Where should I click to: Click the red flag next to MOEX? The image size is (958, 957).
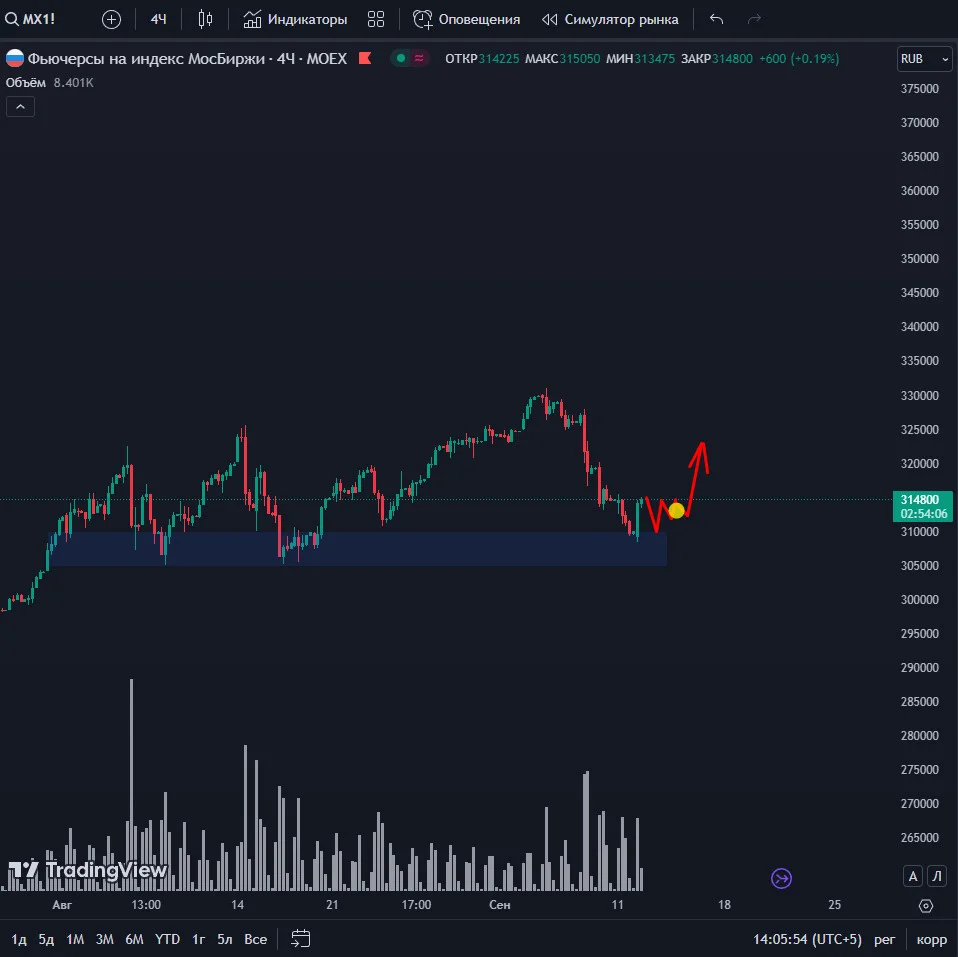coord(365,58)
